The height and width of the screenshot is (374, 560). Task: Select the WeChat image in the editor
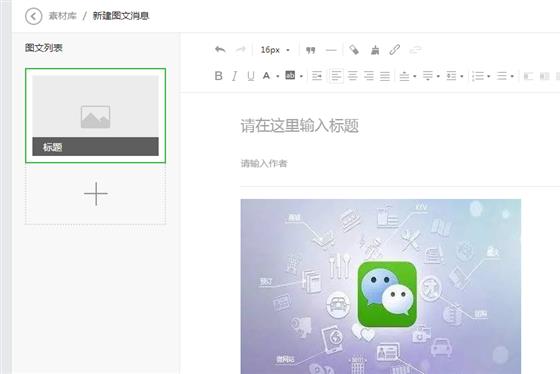pos(381,286)
